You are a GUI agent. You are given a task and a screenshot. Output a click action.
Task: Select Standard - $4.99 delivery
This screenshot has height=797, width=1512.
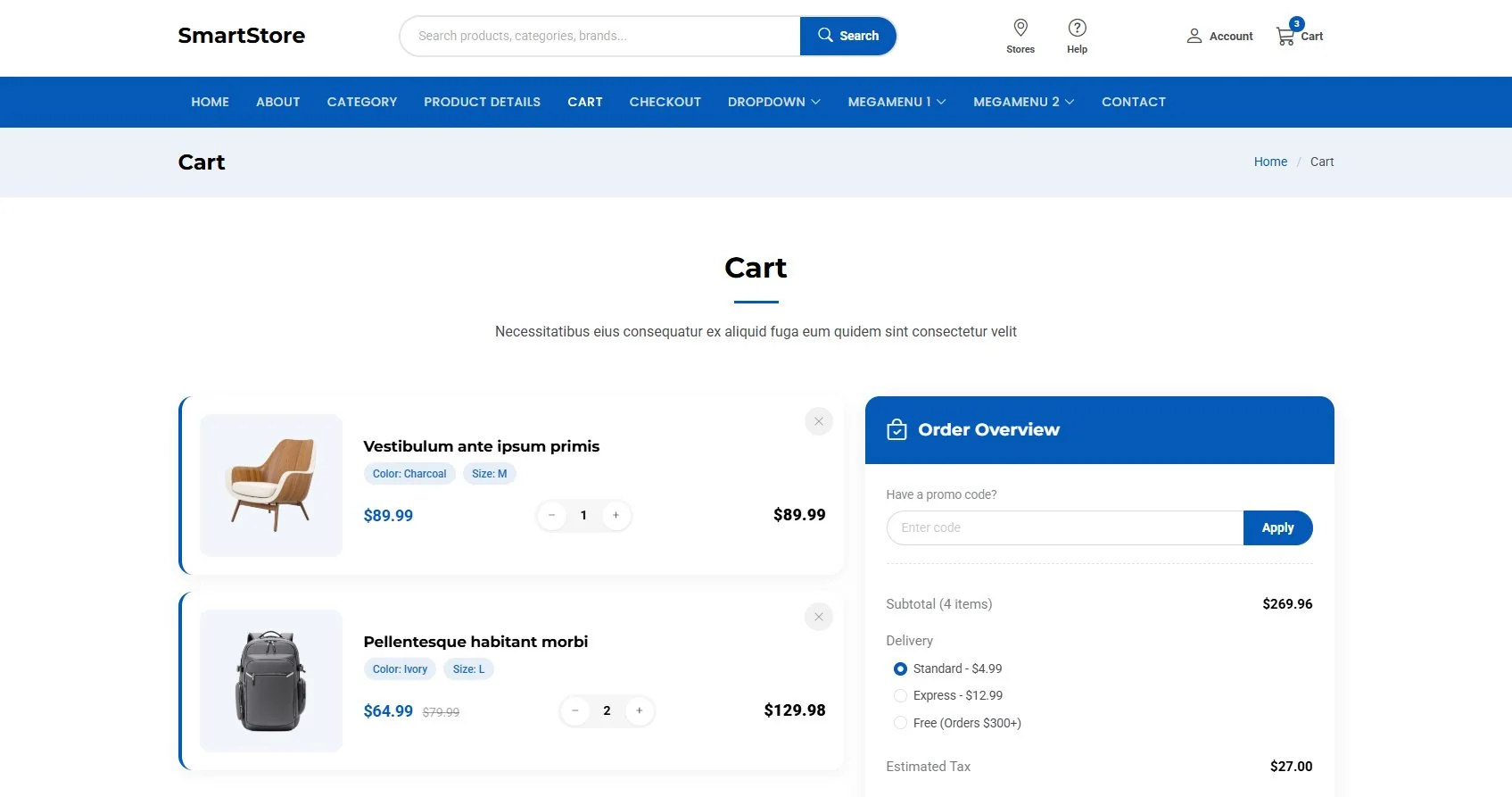pyautogui.click(x=901, y=668)
